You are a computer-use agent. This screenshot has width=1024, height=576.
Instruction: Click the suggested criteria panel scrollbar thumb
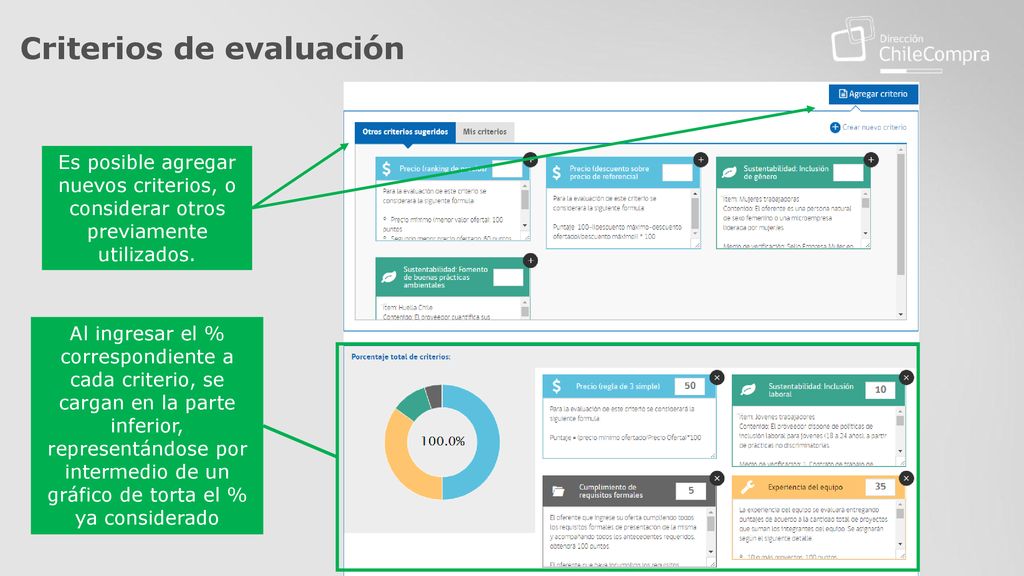tap(901, 215)
